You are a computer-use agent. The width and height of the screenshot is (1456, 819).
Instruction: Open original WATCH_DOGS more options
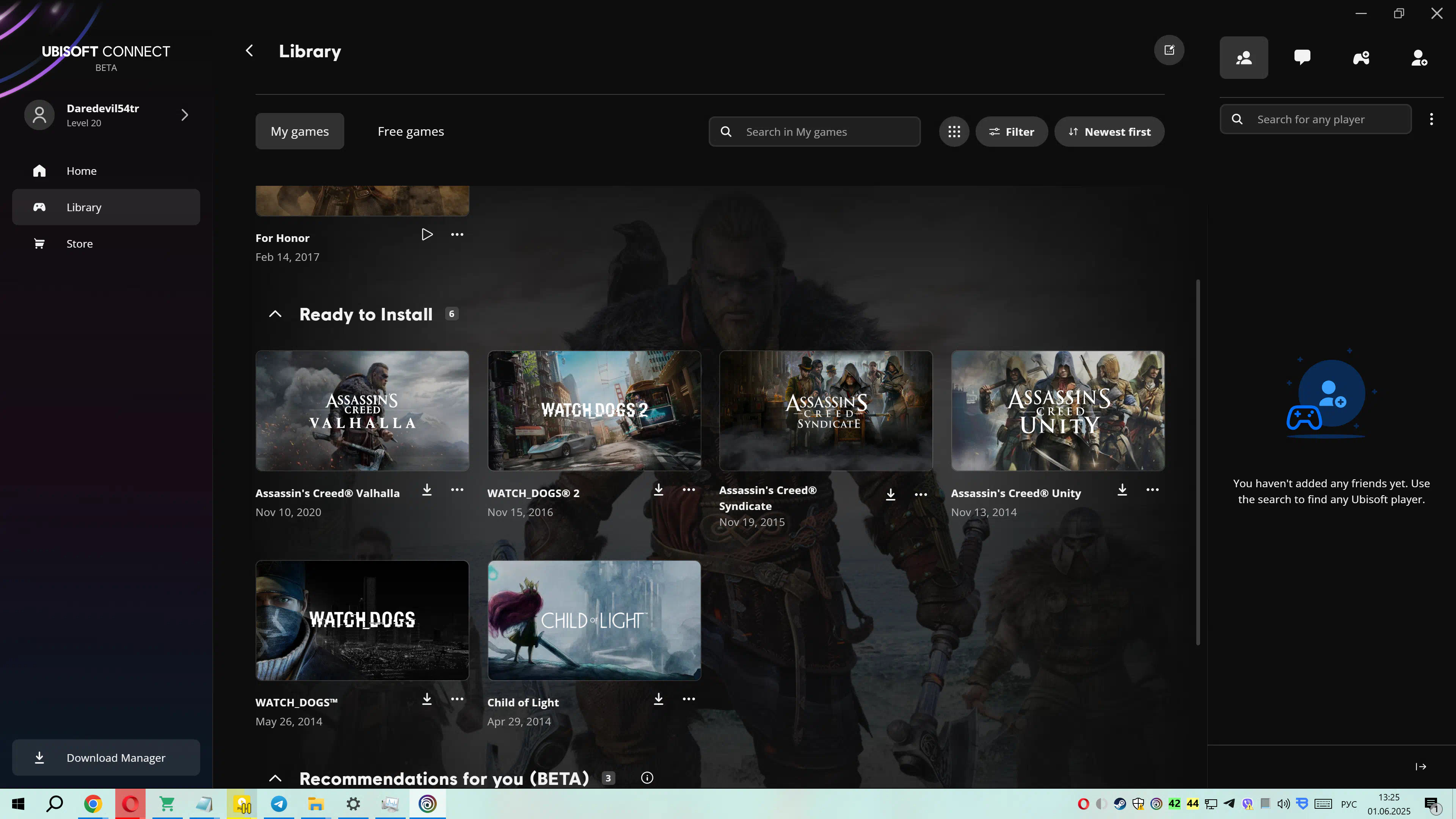pos(457,699)
